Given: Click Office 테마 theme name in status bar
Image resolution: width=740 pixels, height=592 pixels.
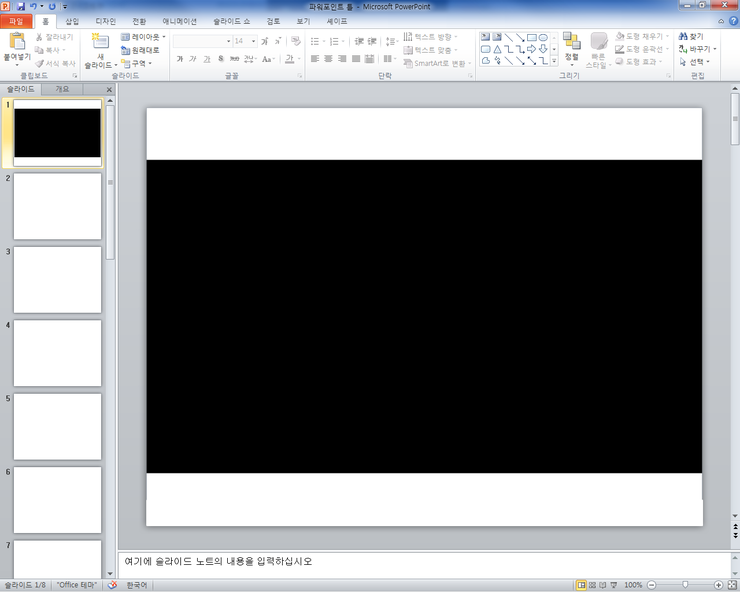Looking at the screenshot, I should pos(76,585).
